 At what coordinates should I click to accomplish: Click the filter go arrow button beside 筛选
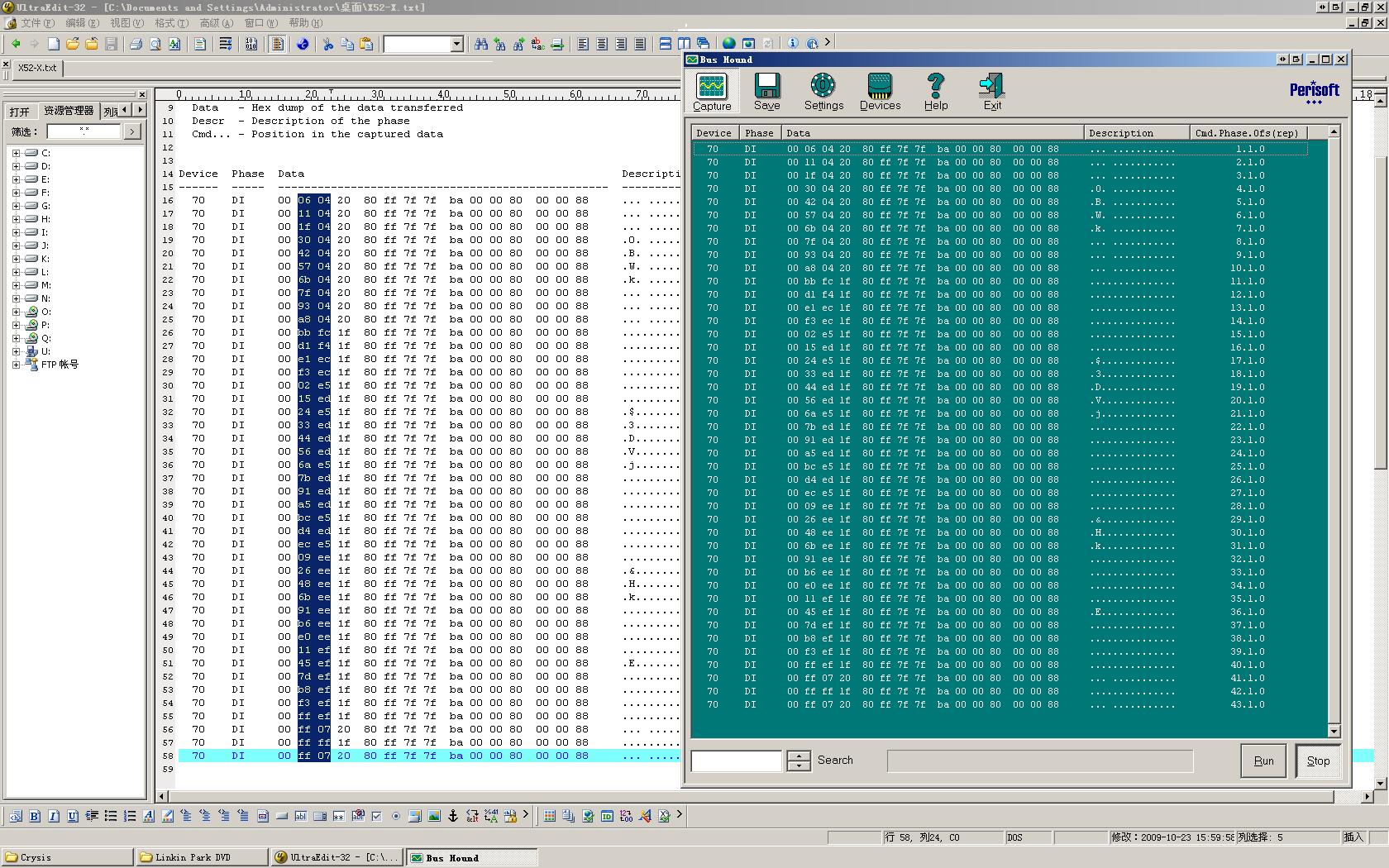pyautogui.click(x=132, y=131)
